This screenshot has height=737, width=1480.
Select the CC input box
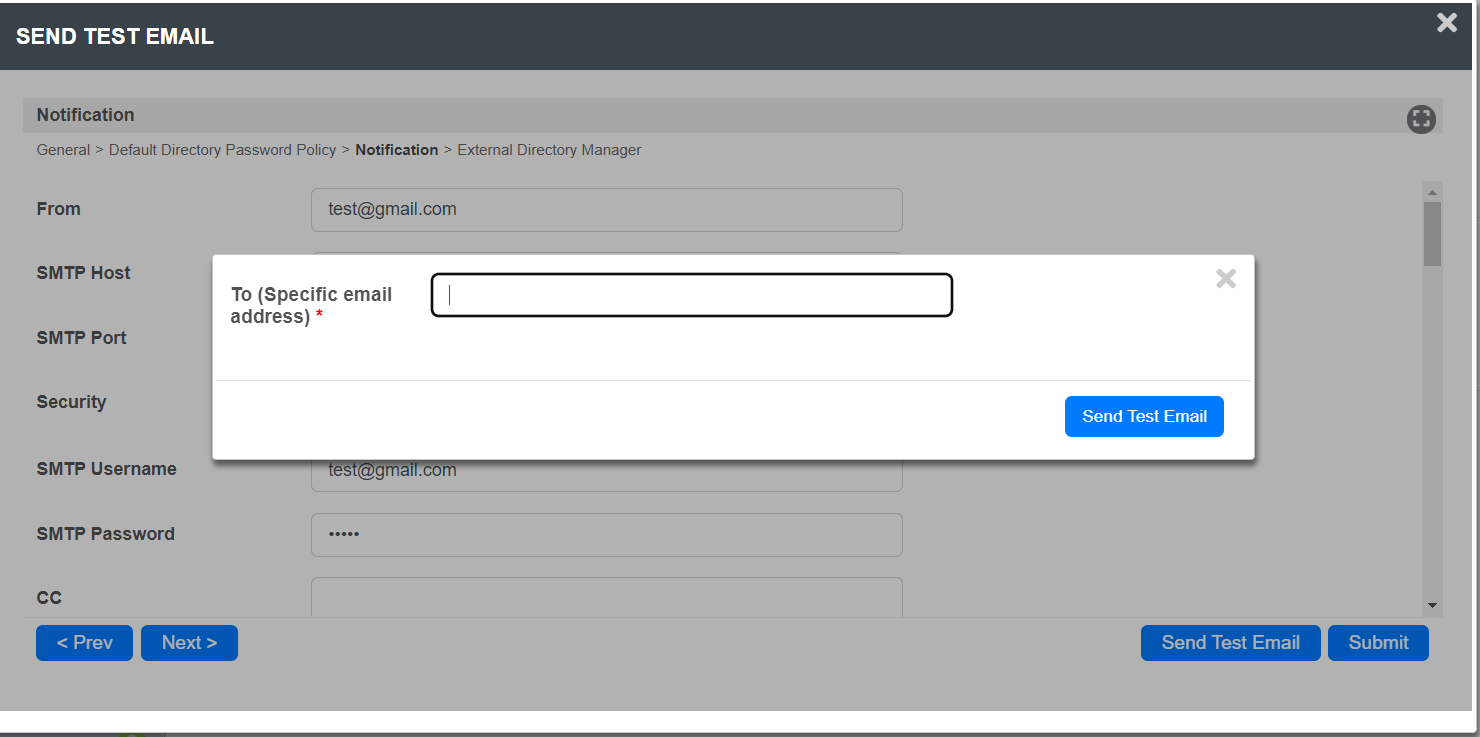coord(606,598)
